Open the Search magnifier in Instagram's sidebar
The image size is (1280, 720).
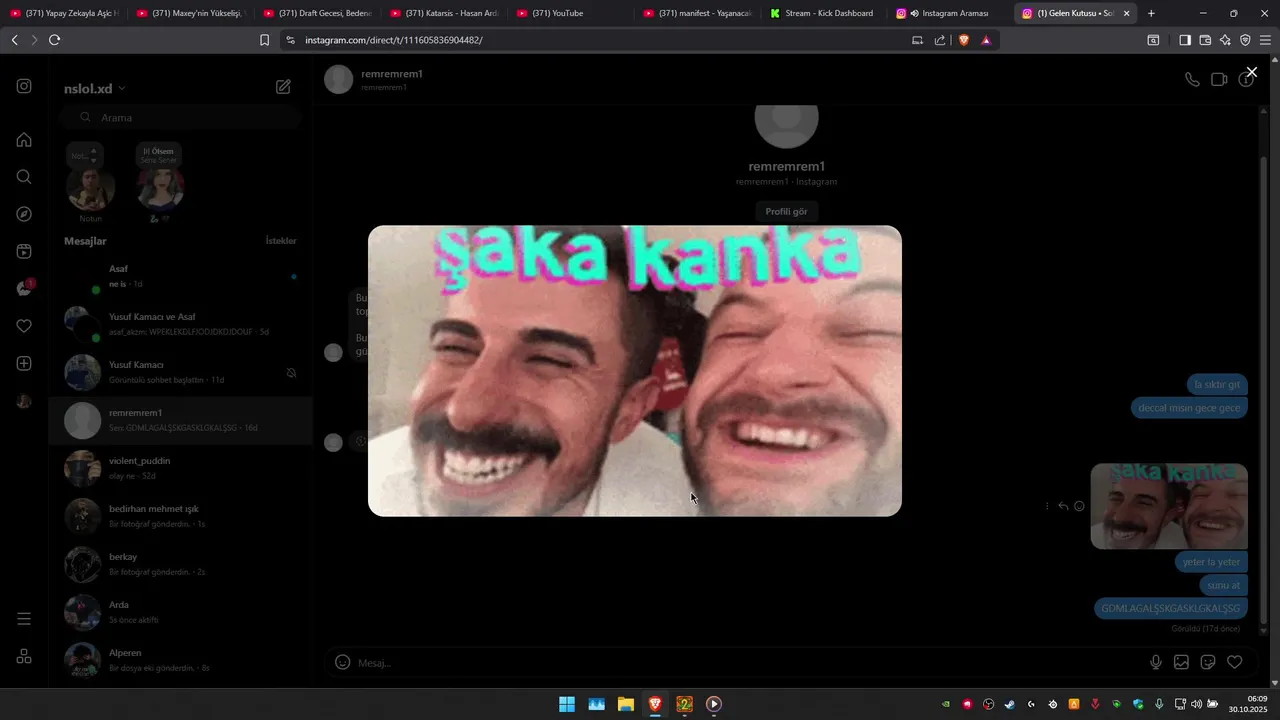coord(24,177)
